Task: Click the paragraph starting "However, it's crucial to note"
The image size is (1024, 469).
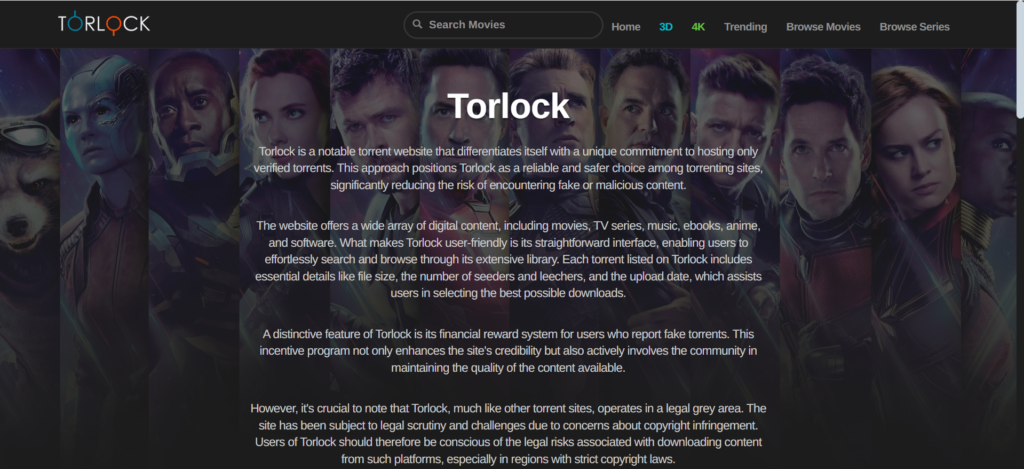Action: (508, 434)
